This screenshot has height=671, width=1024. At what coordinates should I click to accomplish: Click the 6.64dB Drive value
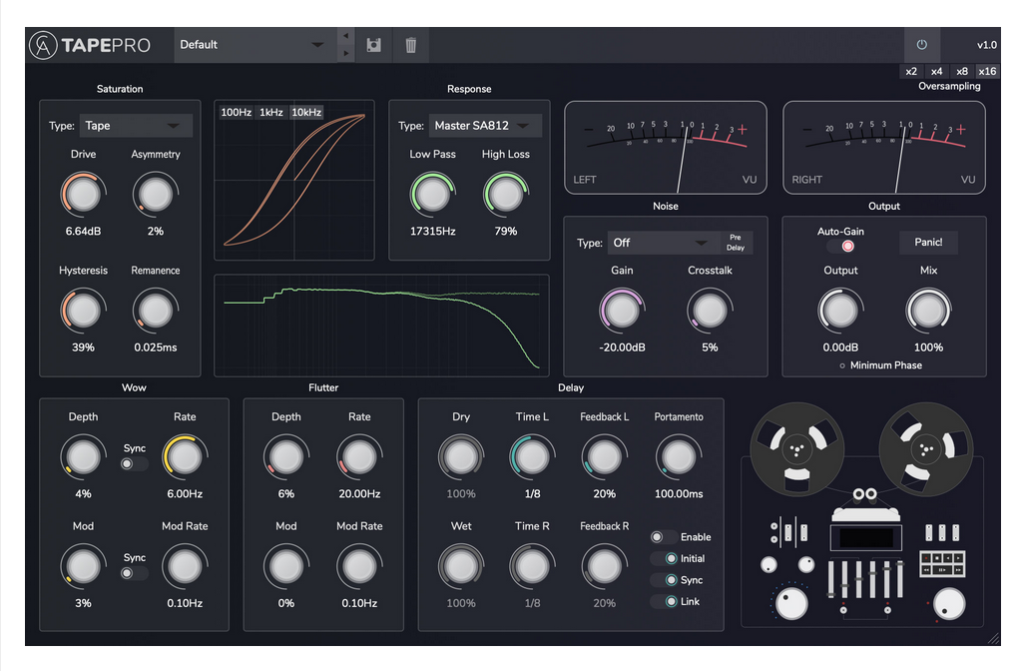tap(83, 231)
